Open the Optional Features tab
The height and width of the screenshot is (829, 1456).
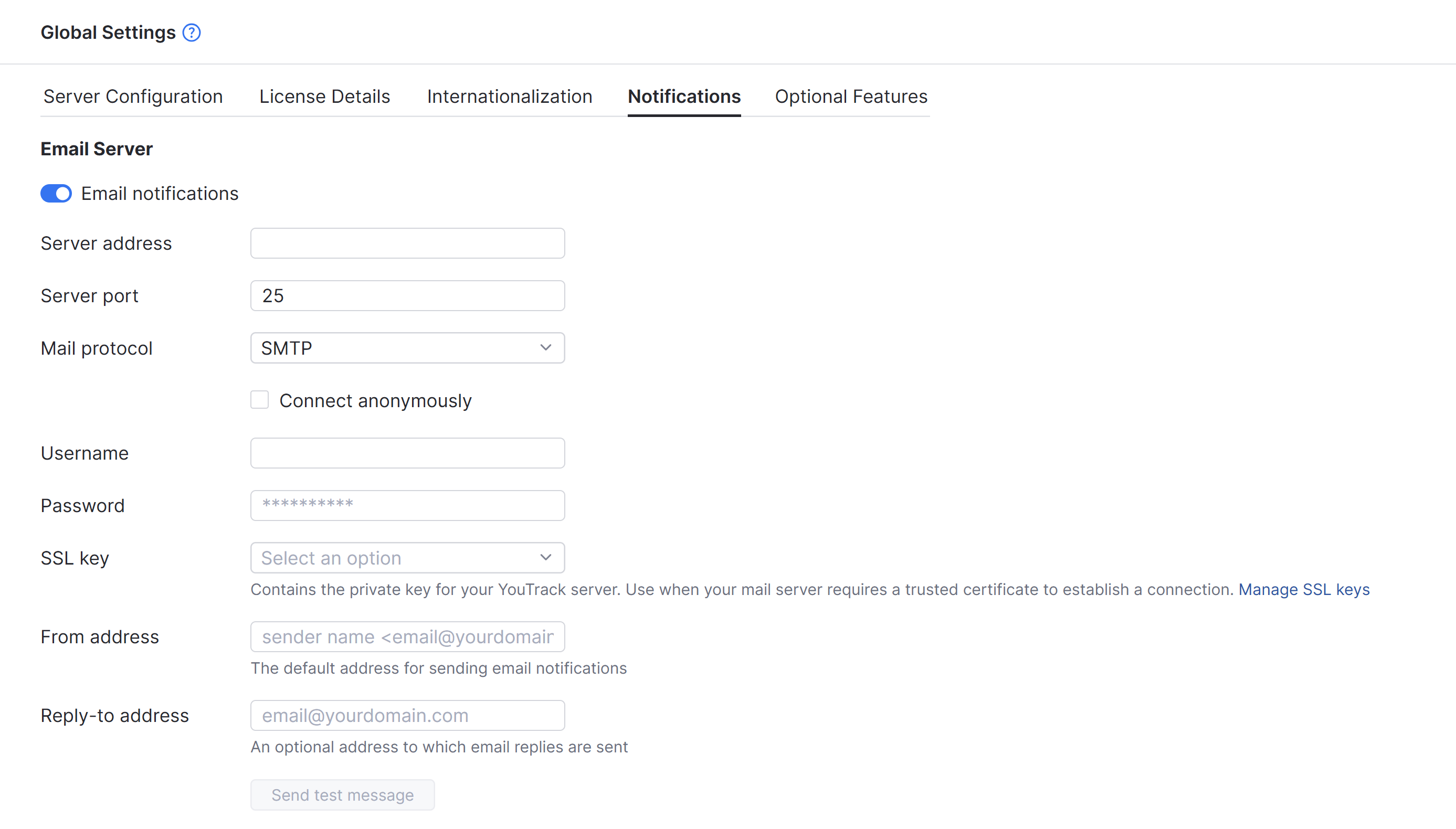[x=850, y=96]
